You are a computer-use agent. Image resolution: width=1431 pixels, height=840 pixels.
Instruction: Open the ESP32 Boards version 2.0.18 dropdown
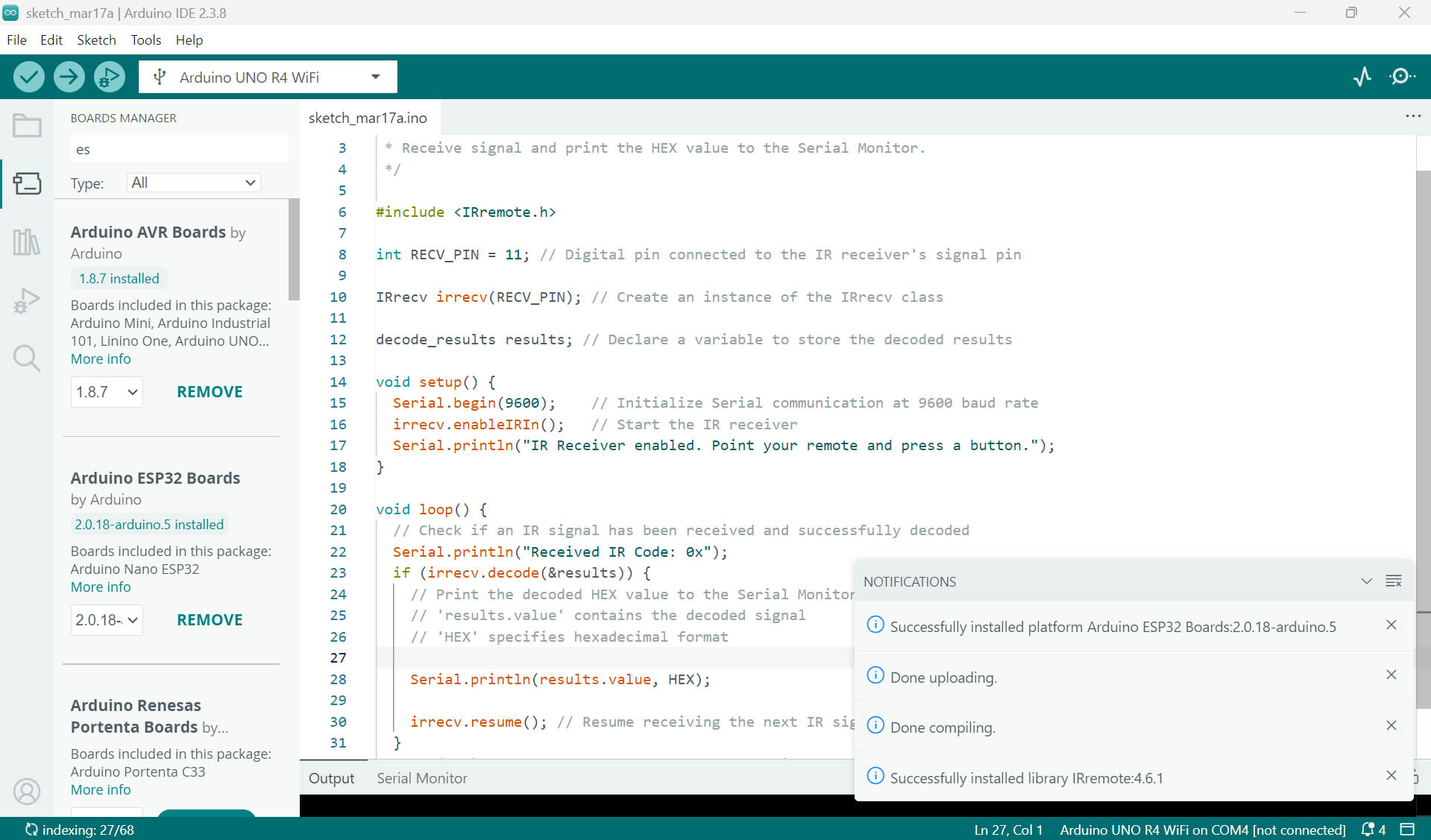click(107, 620)
